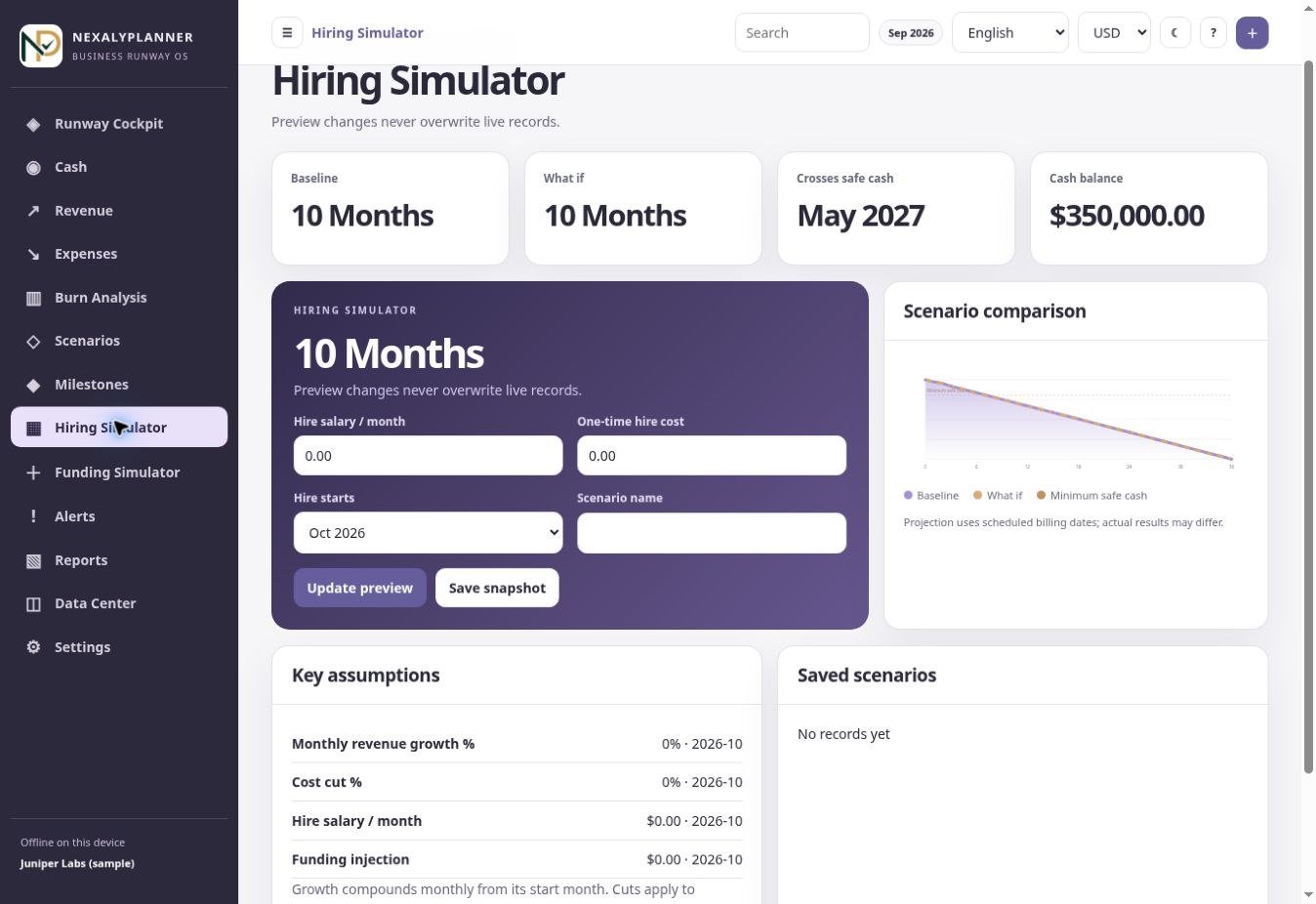Click the Cash circle icon
The image size is (1316, 904).
tap(33, 167)
